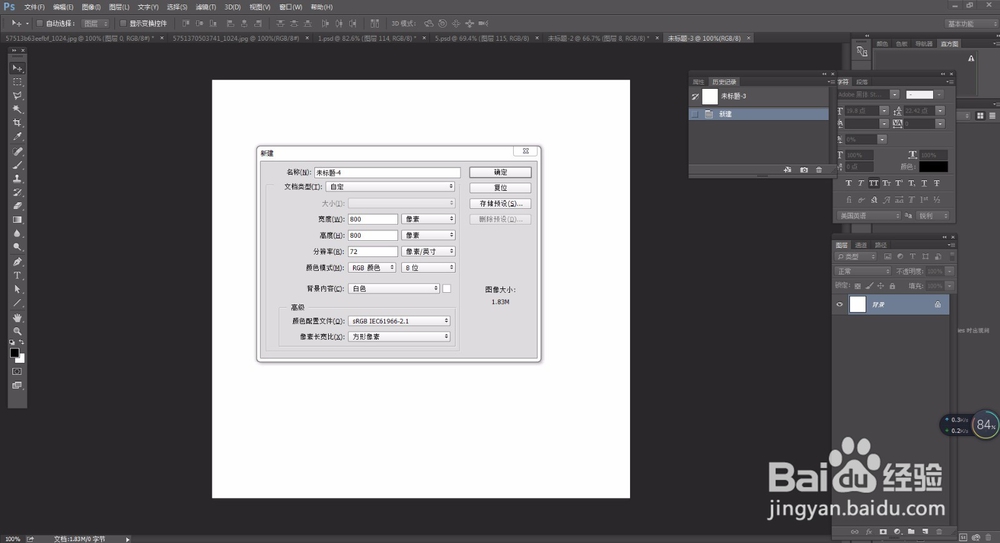Screen dimensions: 1000x543
Task: Click background color swatch in New dialog
Action: coord(446,288)
